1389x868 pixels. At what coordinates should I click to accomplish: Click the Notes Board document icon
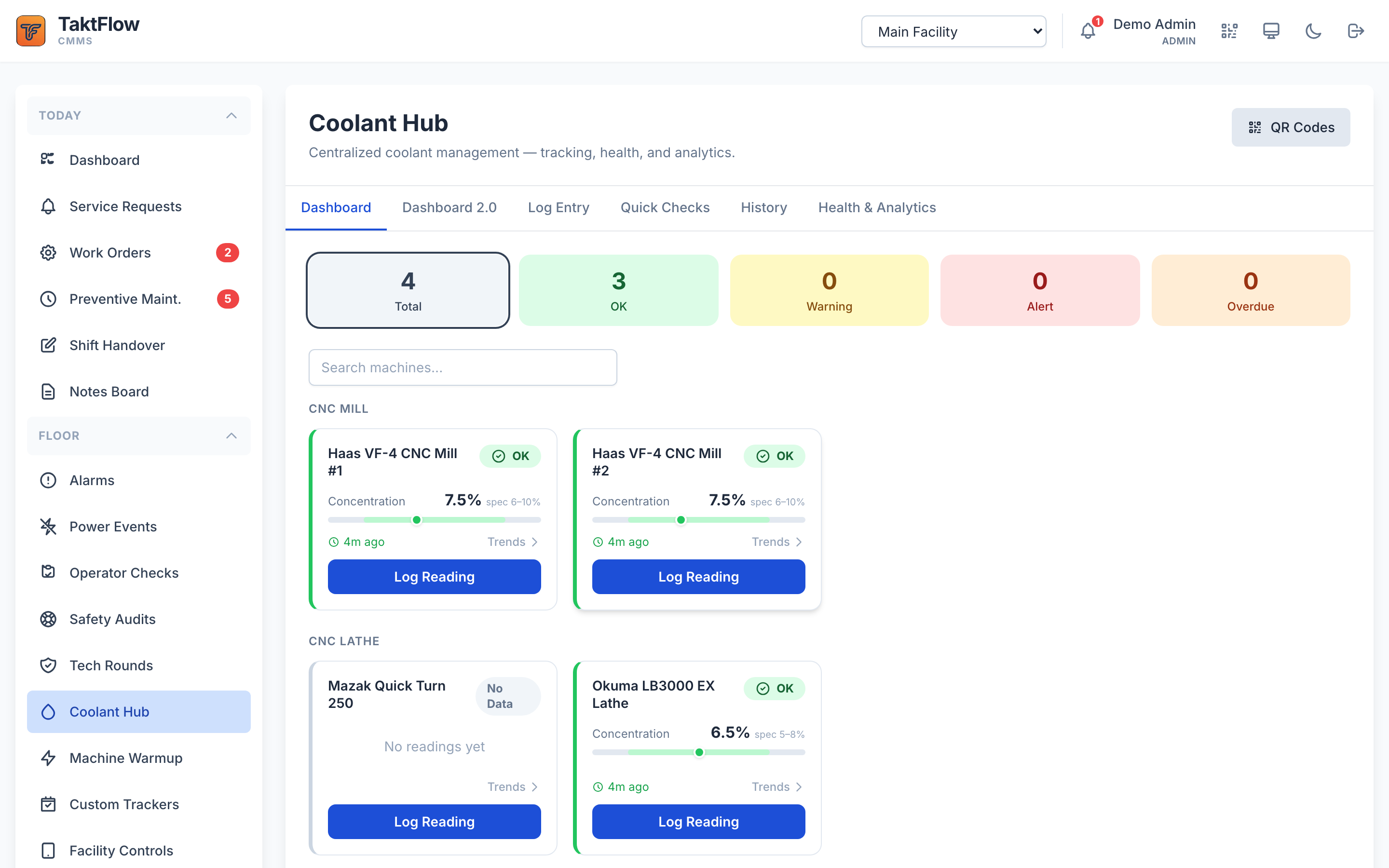pos(48,392)
